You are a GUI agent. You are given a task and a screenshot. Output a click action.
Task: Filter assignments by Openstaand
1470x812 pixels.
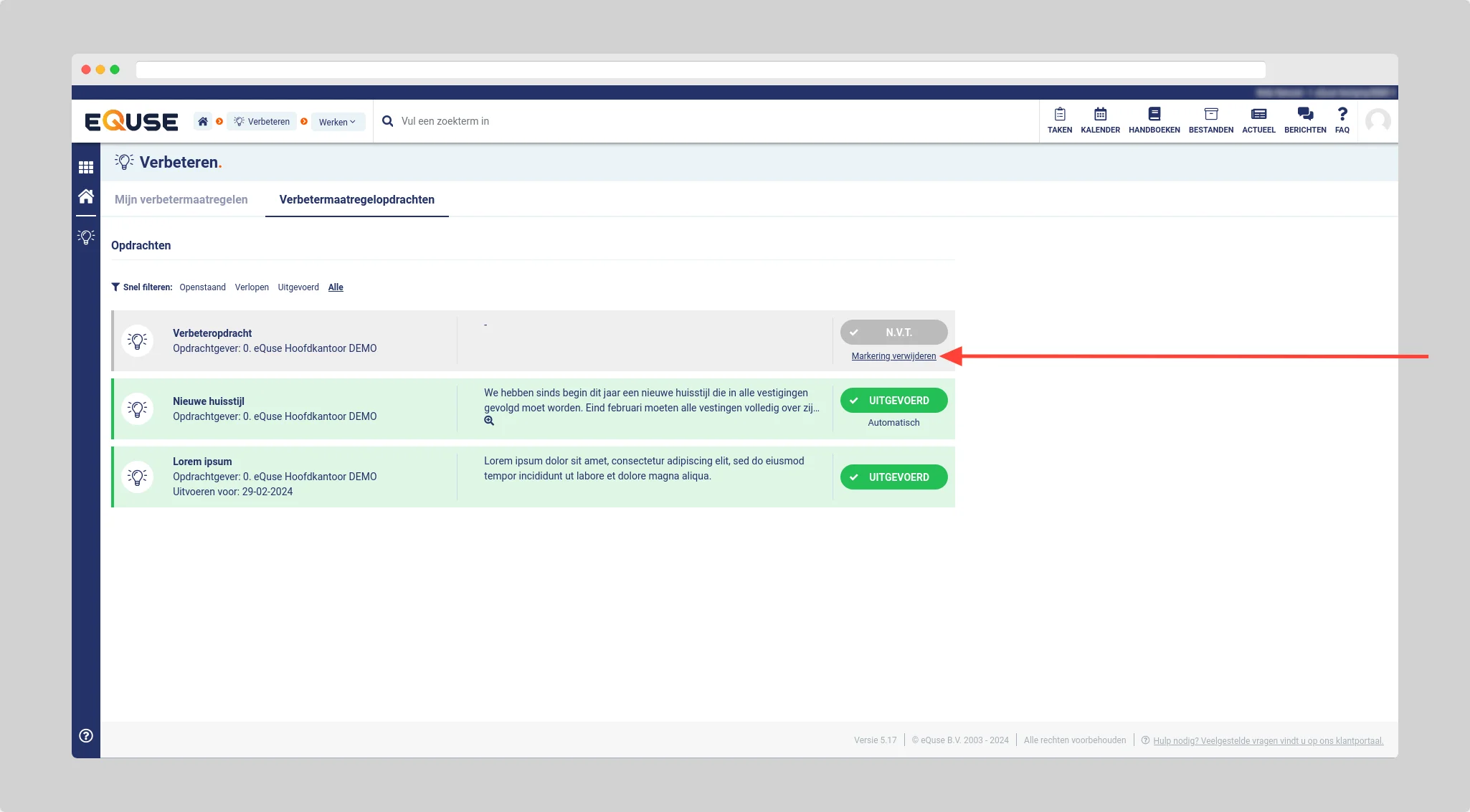pos(202,287)
